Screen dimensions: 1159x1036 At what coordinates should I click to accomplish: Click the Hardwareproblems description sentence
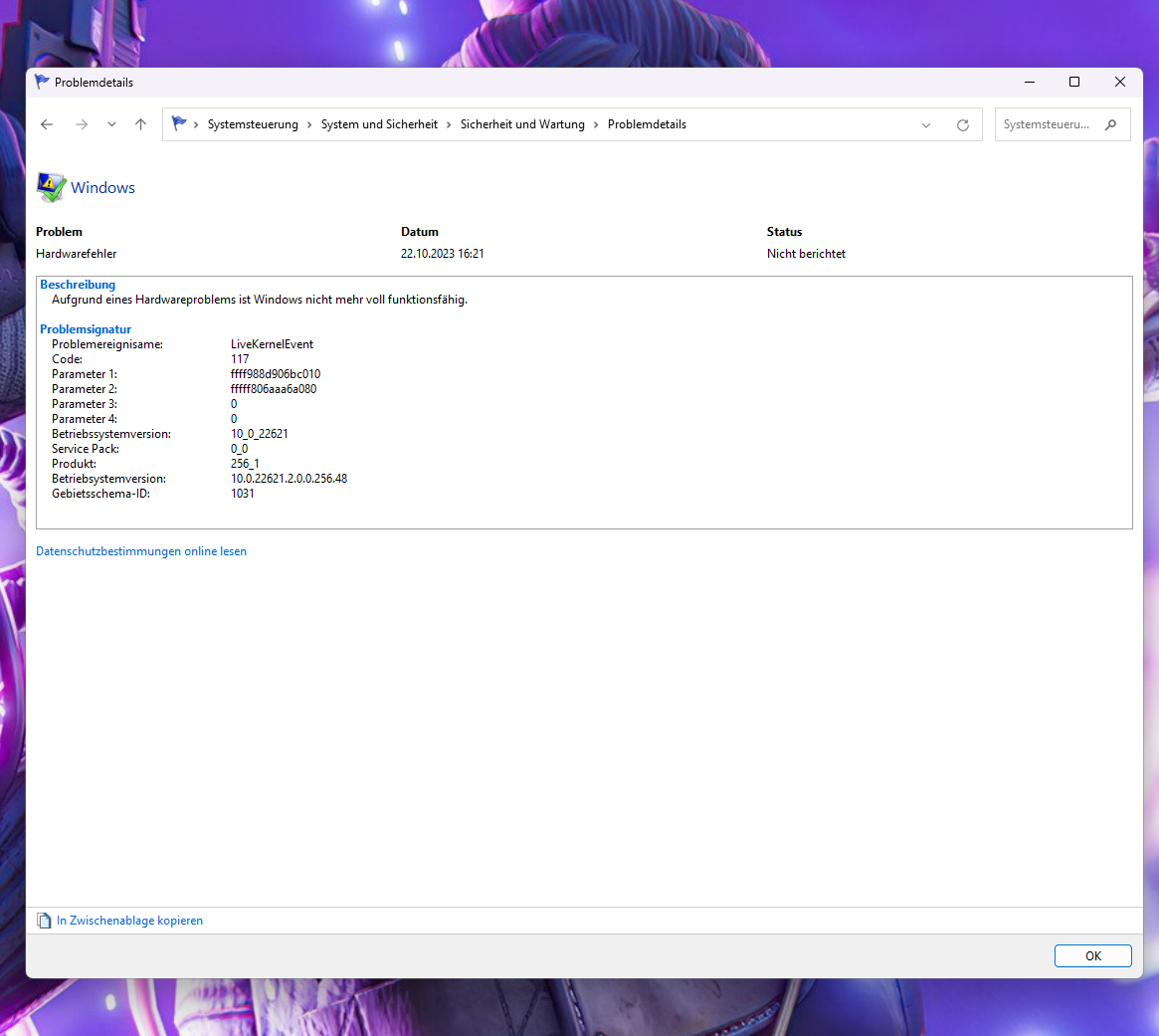(x=260, y=300)
